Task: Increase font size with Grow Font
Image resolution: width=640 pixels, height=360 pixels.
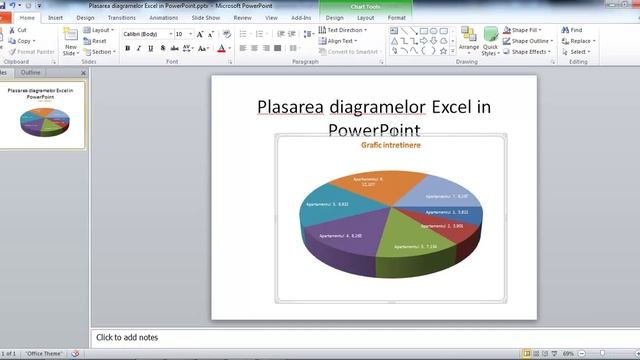Action: tap(200, 34)
